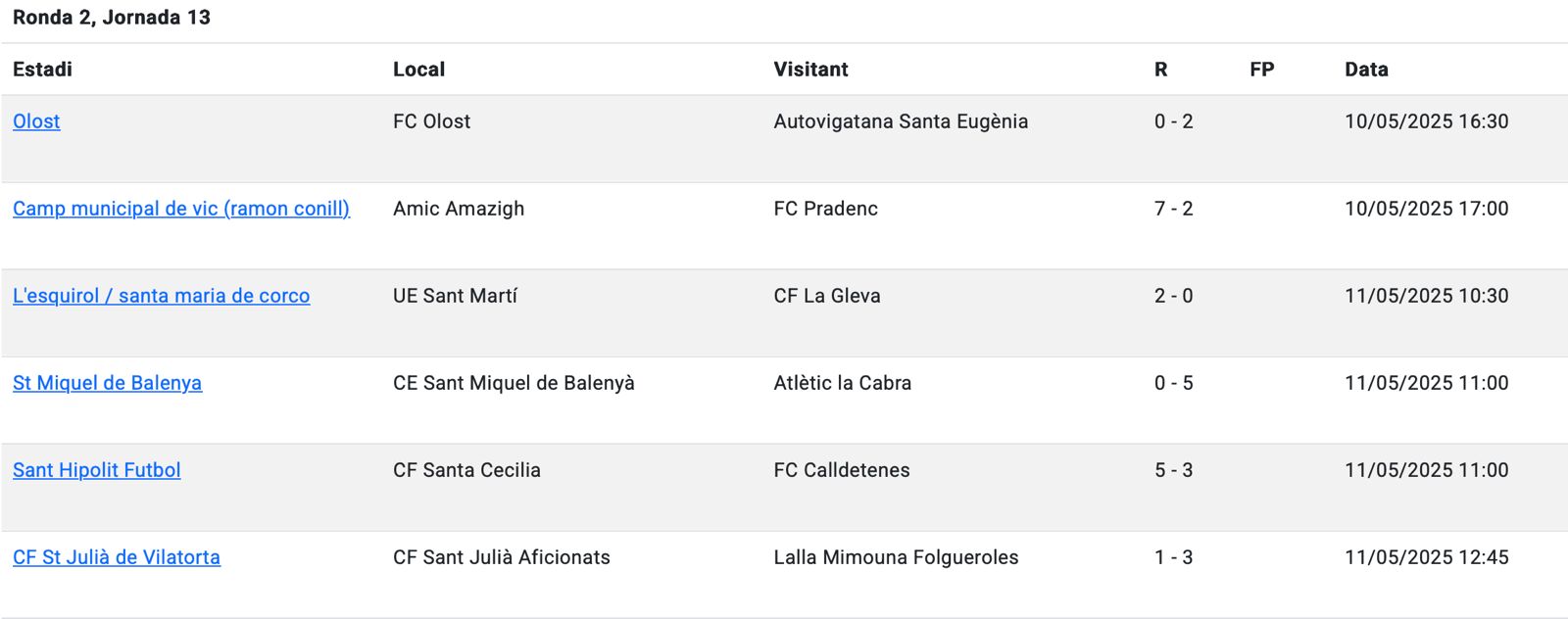1568x619 pixels.
Task: Select the Ronda 2, Jornada 13 heading
Action: click(111, 18)
